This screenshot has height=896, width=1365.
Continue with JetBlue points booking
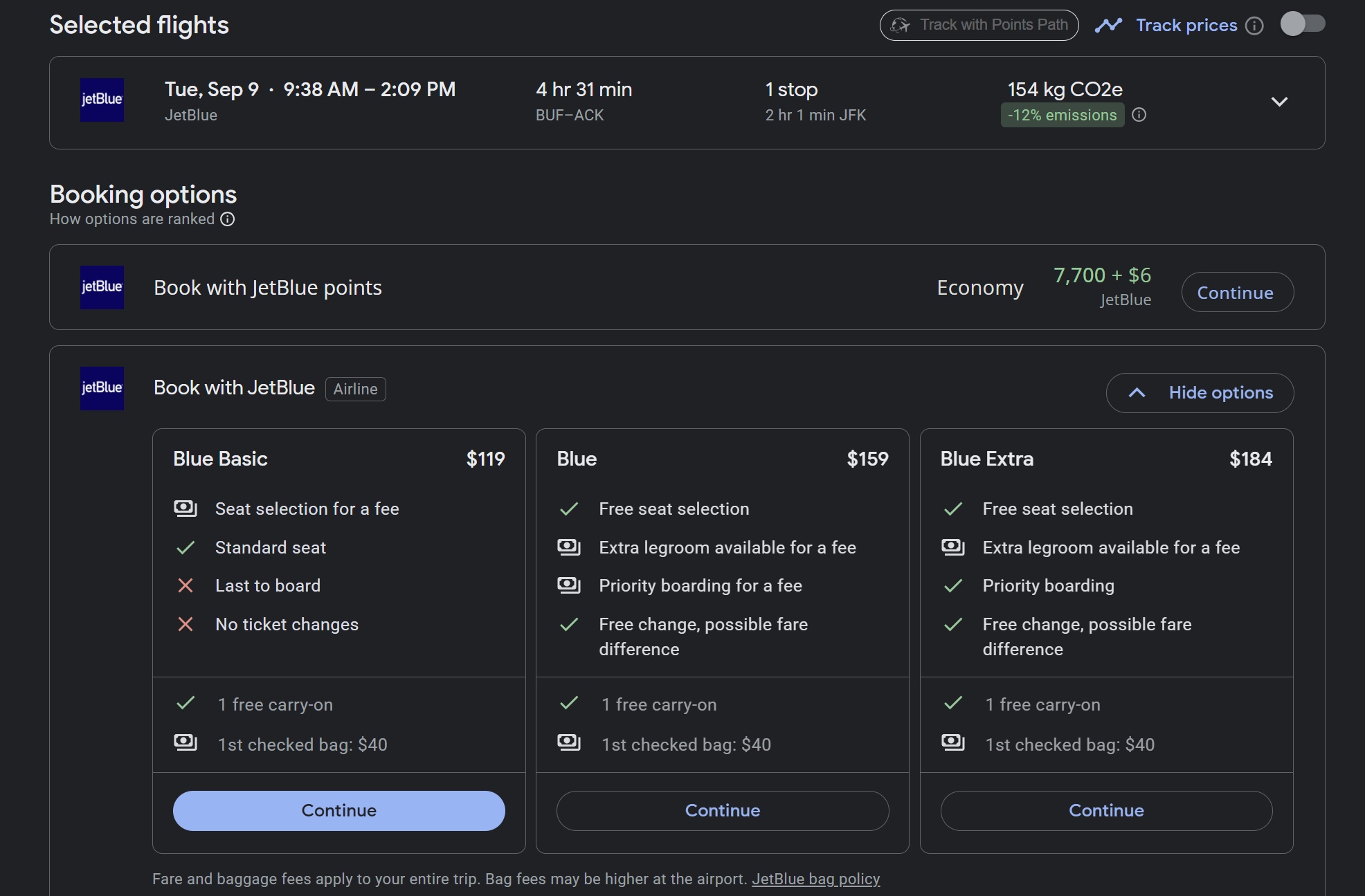(1236, 292)
